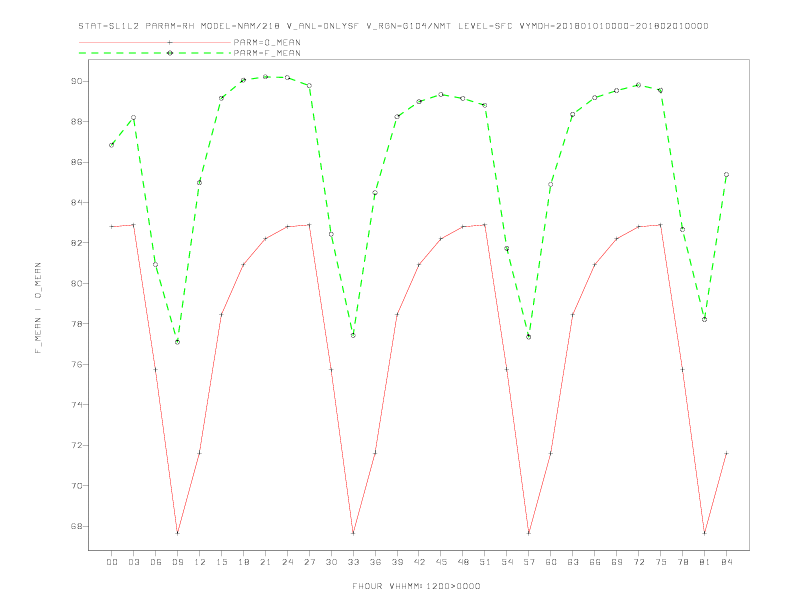Select red O_MEAN plus marker at hour 84
Viewport: 792px width, 612px height.
[x=726, y=453]
